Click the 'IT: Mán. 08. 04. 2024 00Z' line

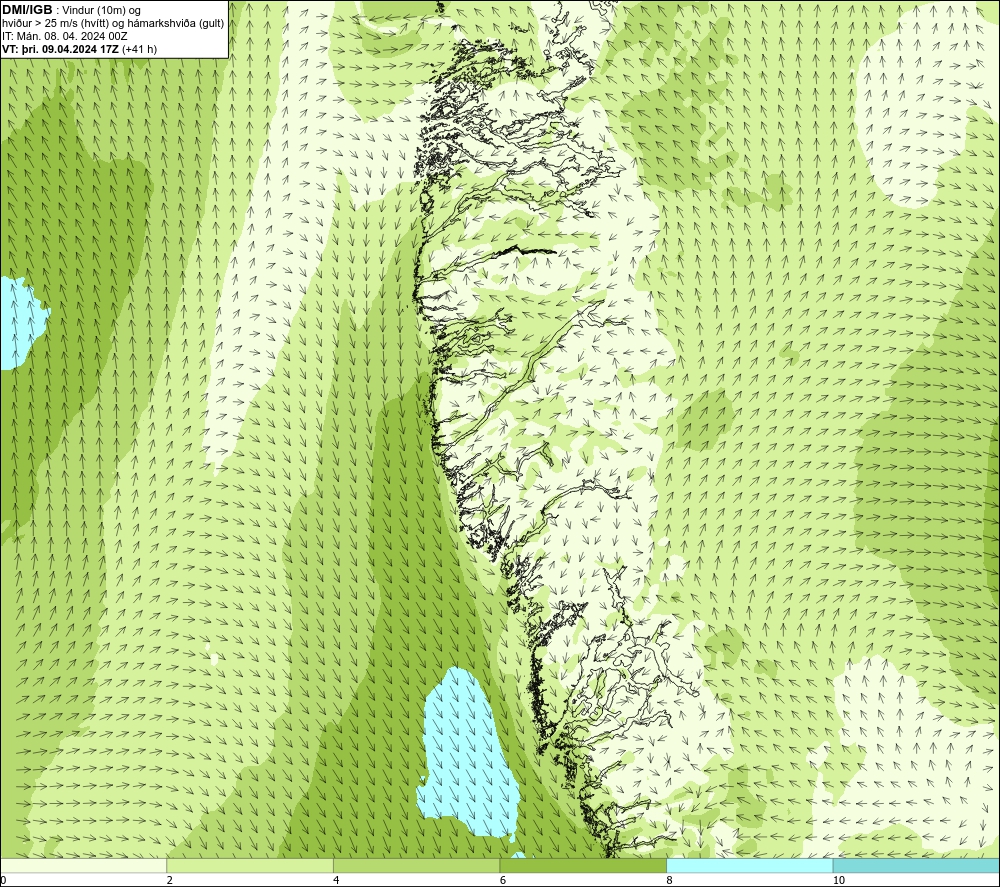point(64,36)
